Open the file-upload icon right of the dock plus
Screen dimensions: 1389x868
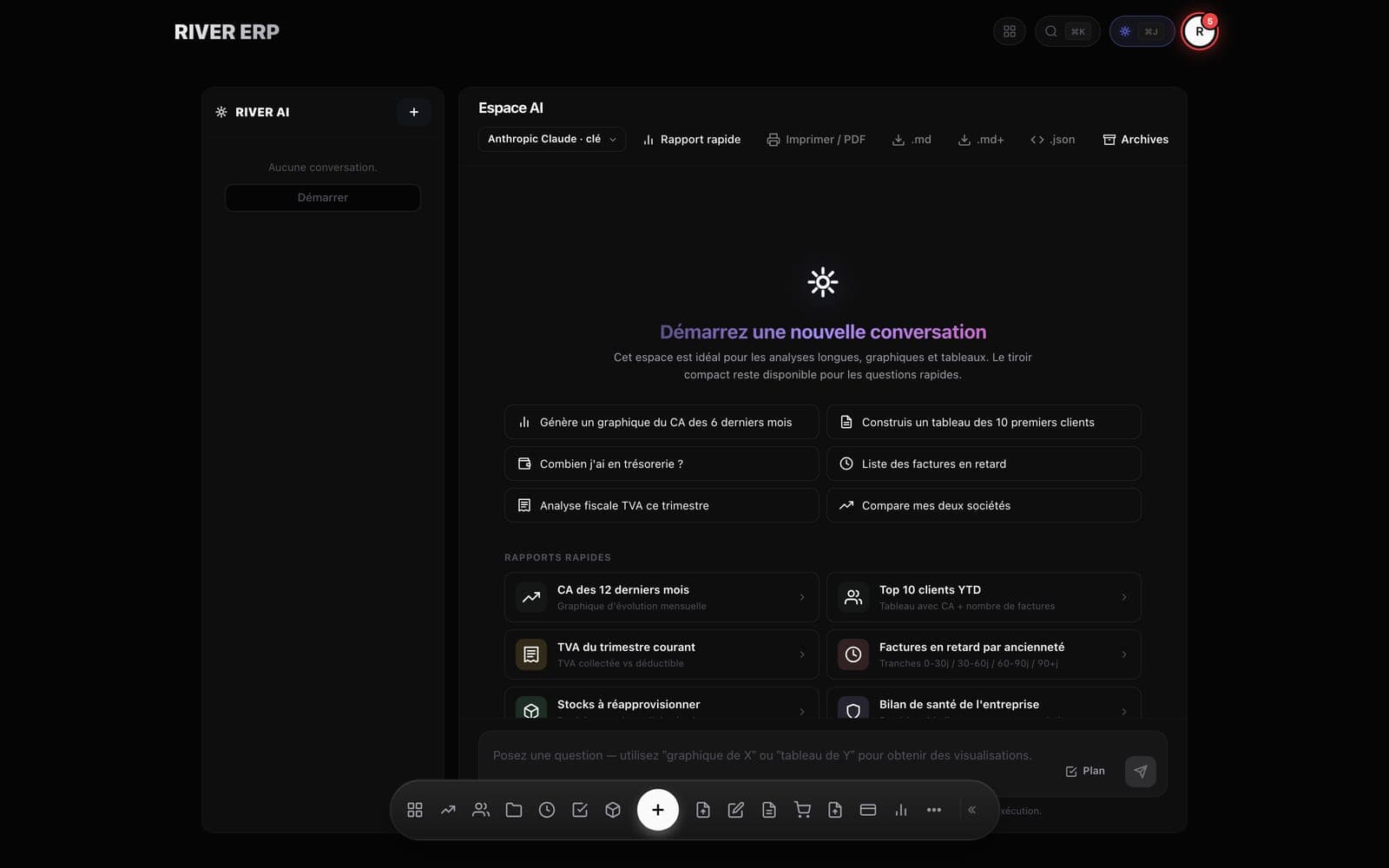tap(703, 810)
